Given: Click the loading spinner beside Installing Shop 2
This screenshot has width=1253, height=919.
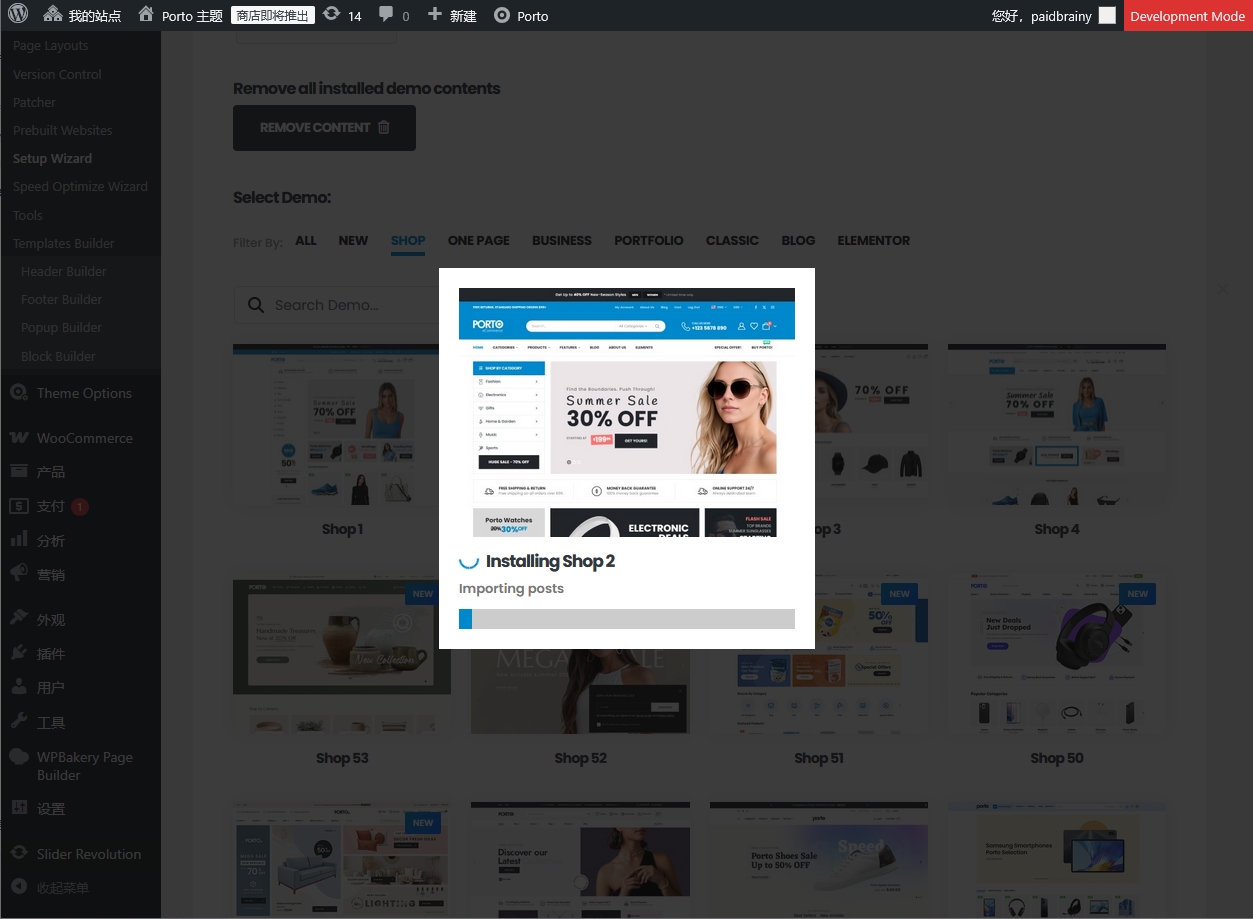Looking at the screenshot, I should click(x=469, y=561).
